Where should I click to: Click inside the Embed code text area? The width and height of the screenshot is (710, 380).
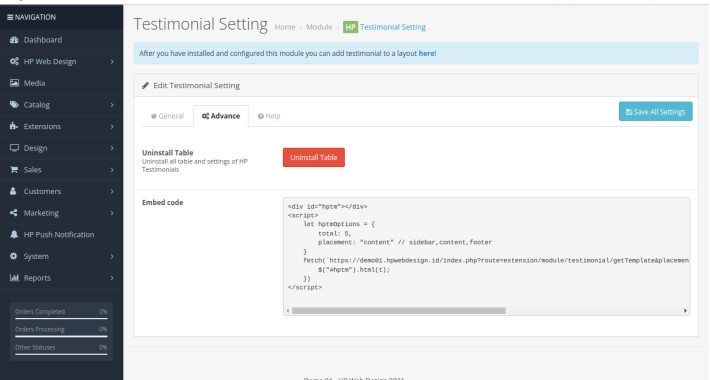tap(486, 256)
